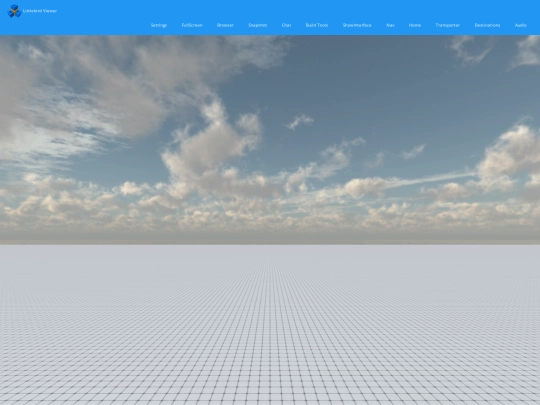Choose Snapshot from the navigation bar

point(258,25)
